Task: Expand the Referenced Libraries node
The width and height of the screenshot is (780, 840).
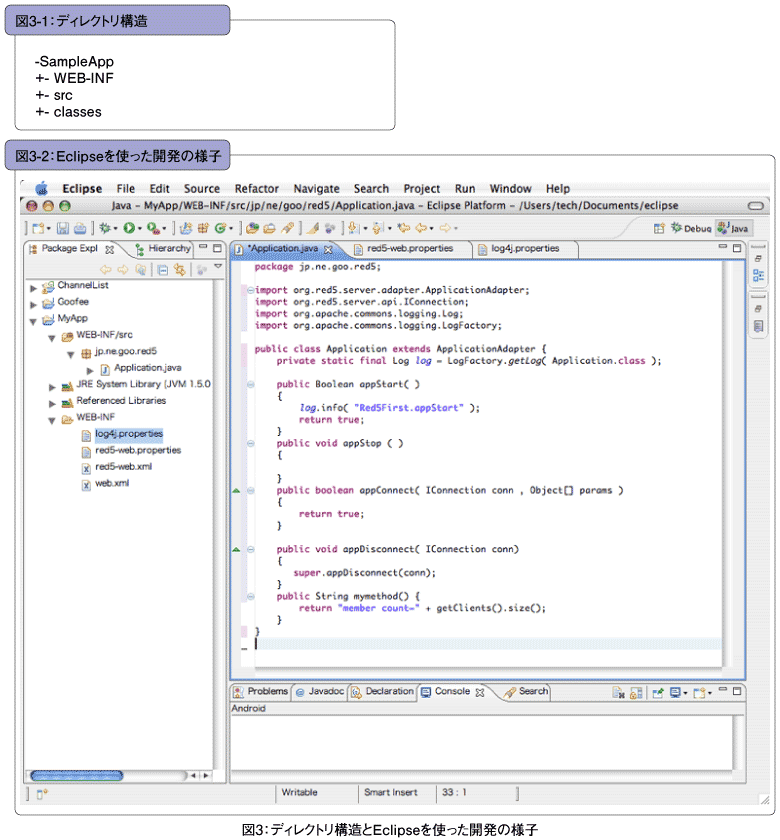Action: [52, 403]
